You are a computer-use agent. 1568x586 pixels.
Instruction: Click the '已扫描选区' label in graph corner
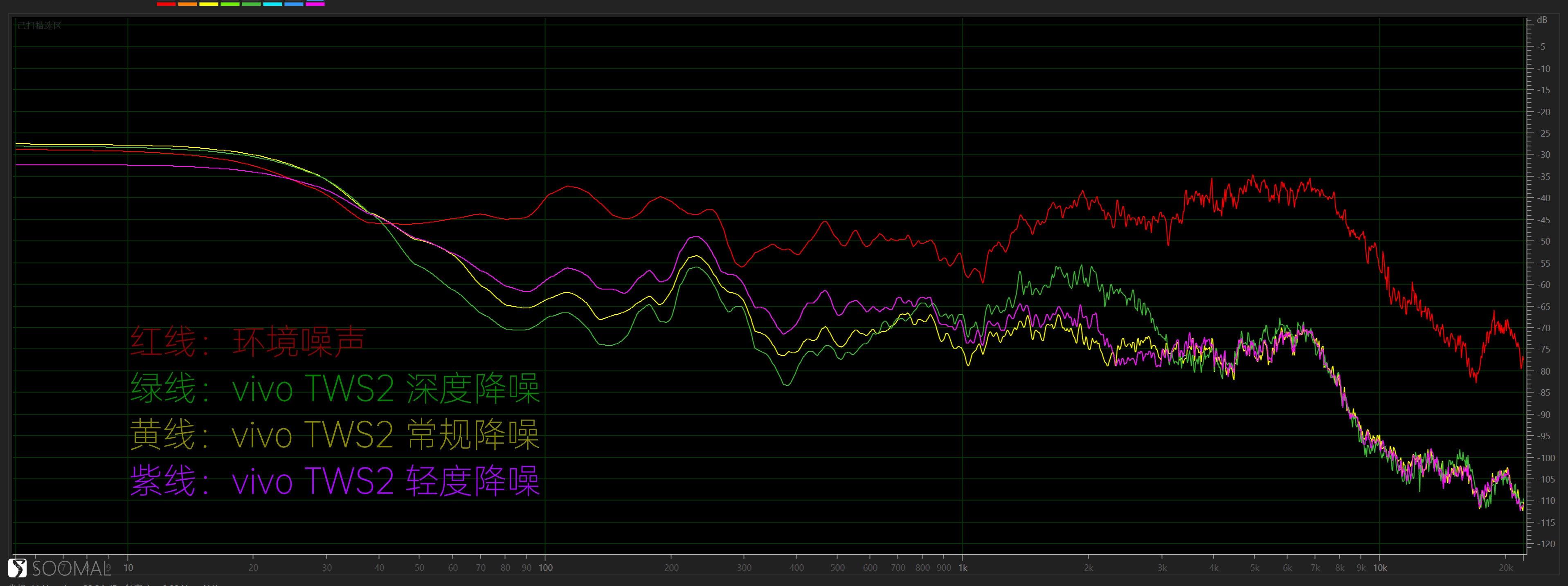point(40,25)
